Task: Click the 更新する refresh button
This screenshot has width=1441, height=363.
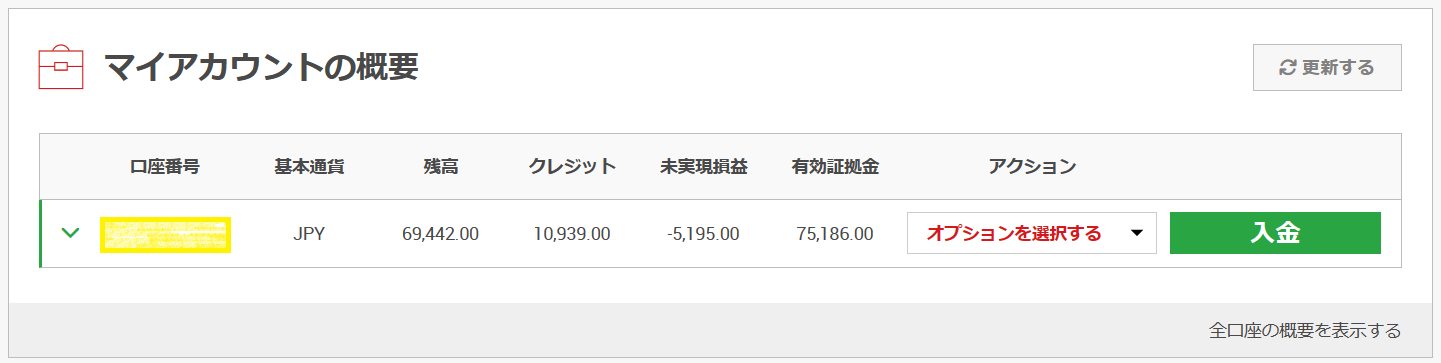Action: click(1327, 68)
